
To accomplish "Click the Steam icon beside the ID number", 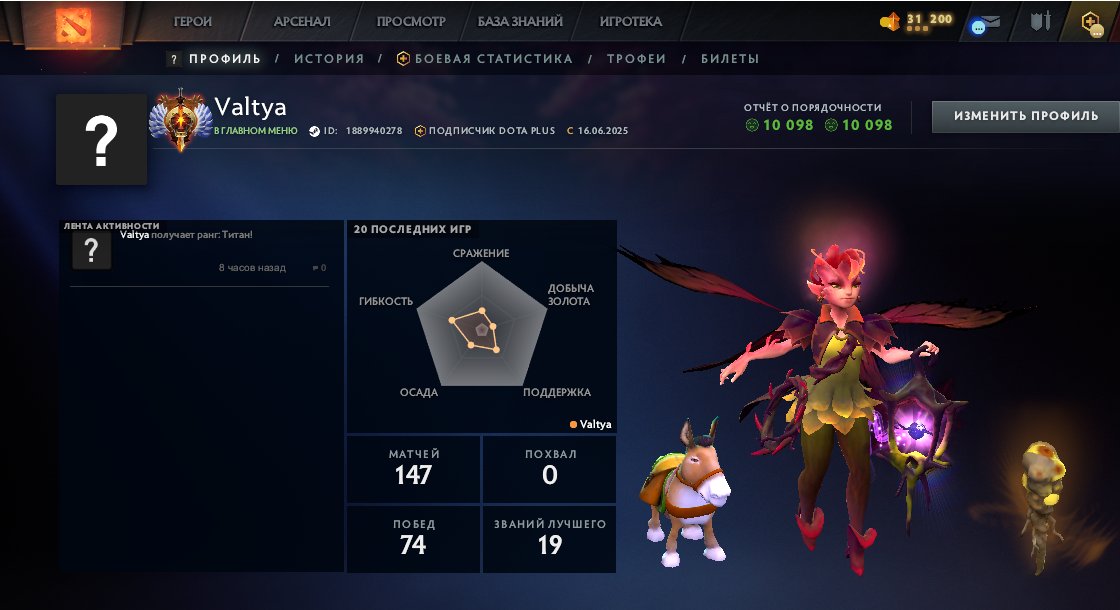I will point(314,131).
